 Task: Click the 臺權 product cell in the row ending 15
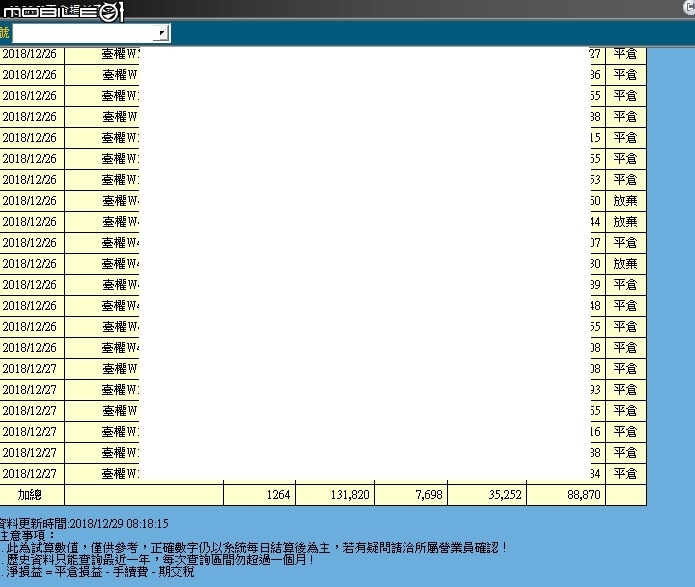pos(120,137)
